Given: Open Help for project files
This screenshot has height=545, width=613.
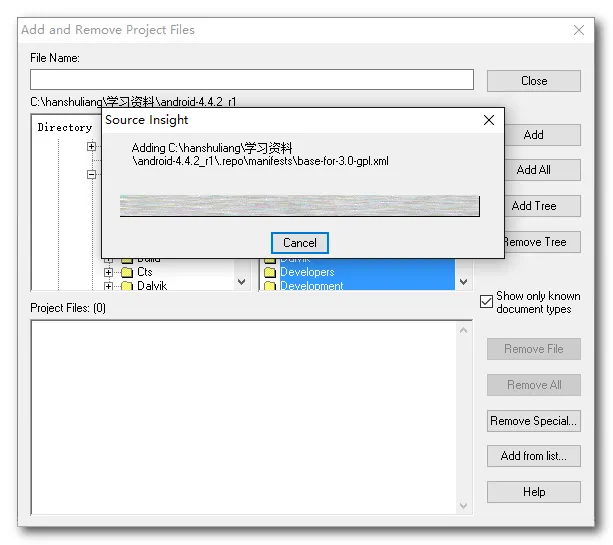Looking at the screenshot, I should pos(534,492).
